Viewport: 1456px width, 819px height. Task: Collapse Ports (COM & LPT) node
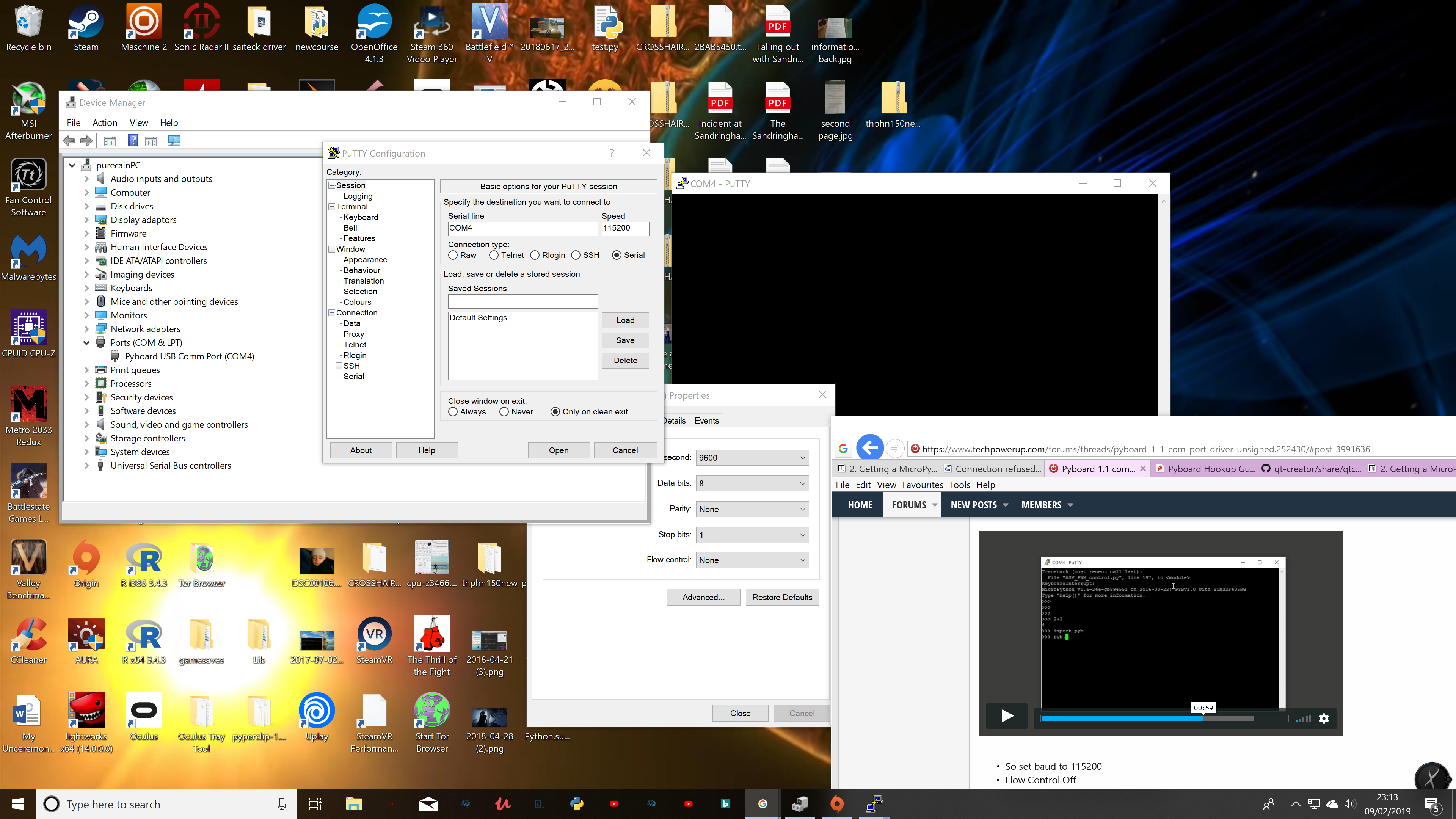(86, 342)
